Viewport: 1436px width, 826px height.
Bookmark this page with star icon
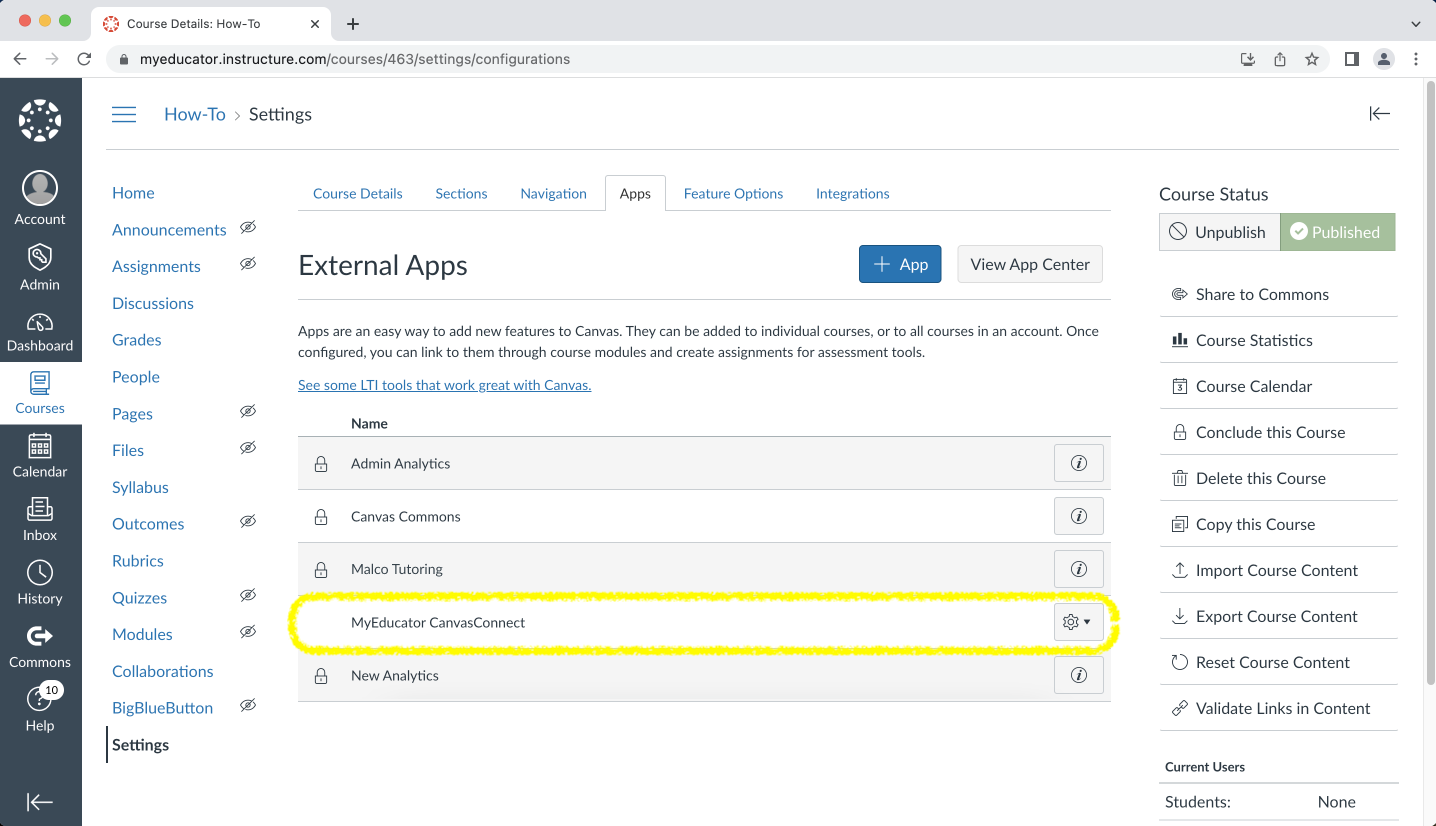pyautogui.click(x=1312, y=59)
